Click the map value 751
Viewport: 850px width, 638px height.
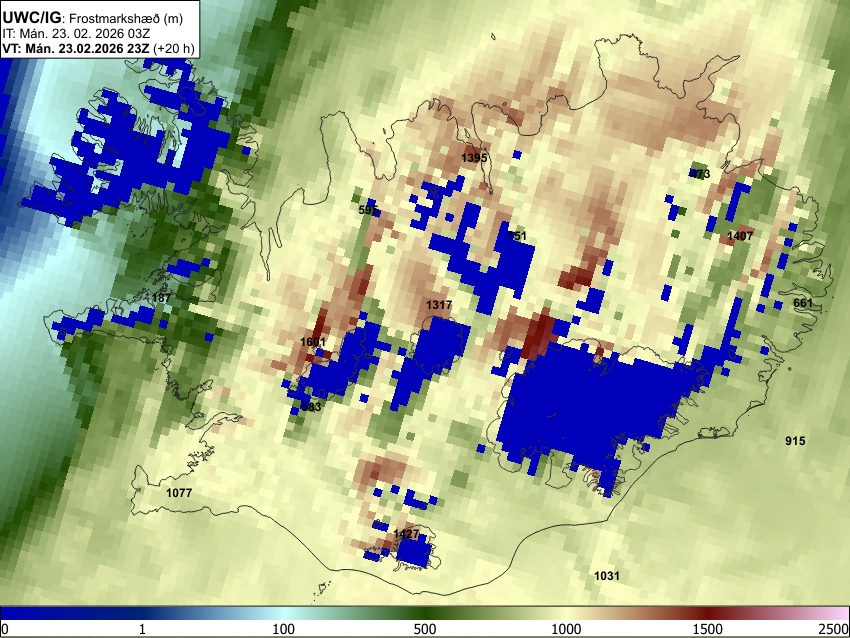pyautogui.click(x=517, y=236)
